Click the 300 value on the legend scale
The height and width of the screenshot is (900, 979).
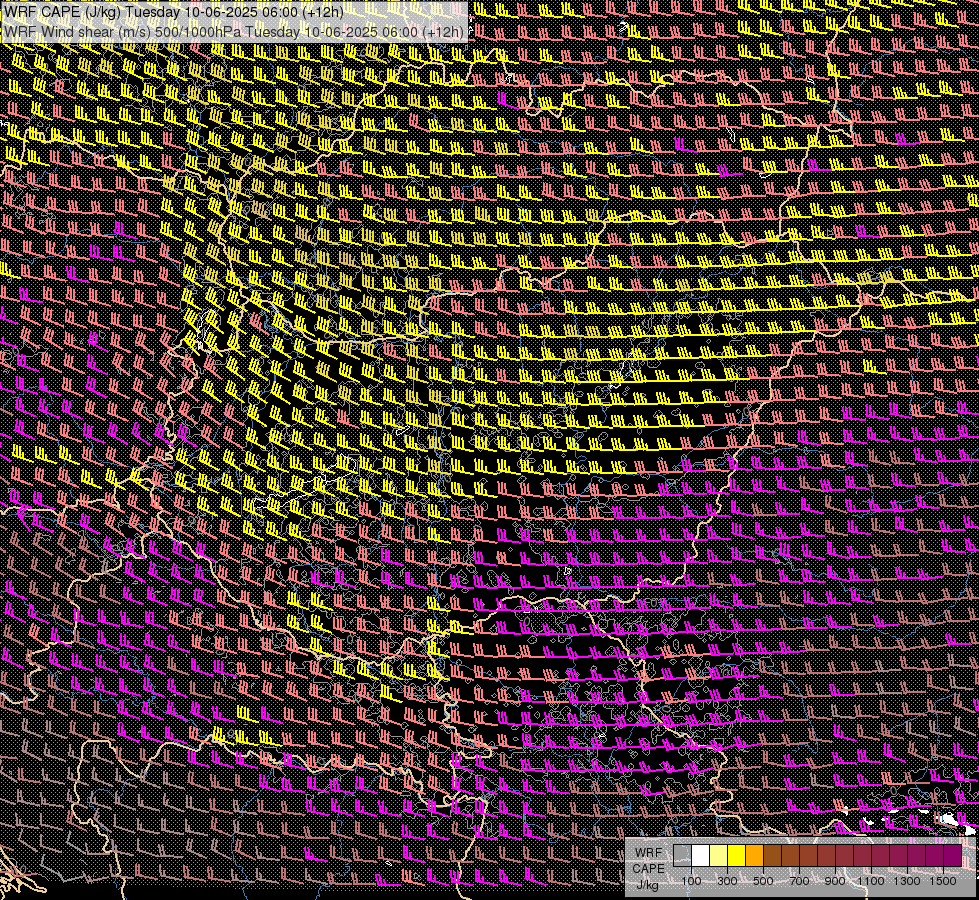pos(727,881)
